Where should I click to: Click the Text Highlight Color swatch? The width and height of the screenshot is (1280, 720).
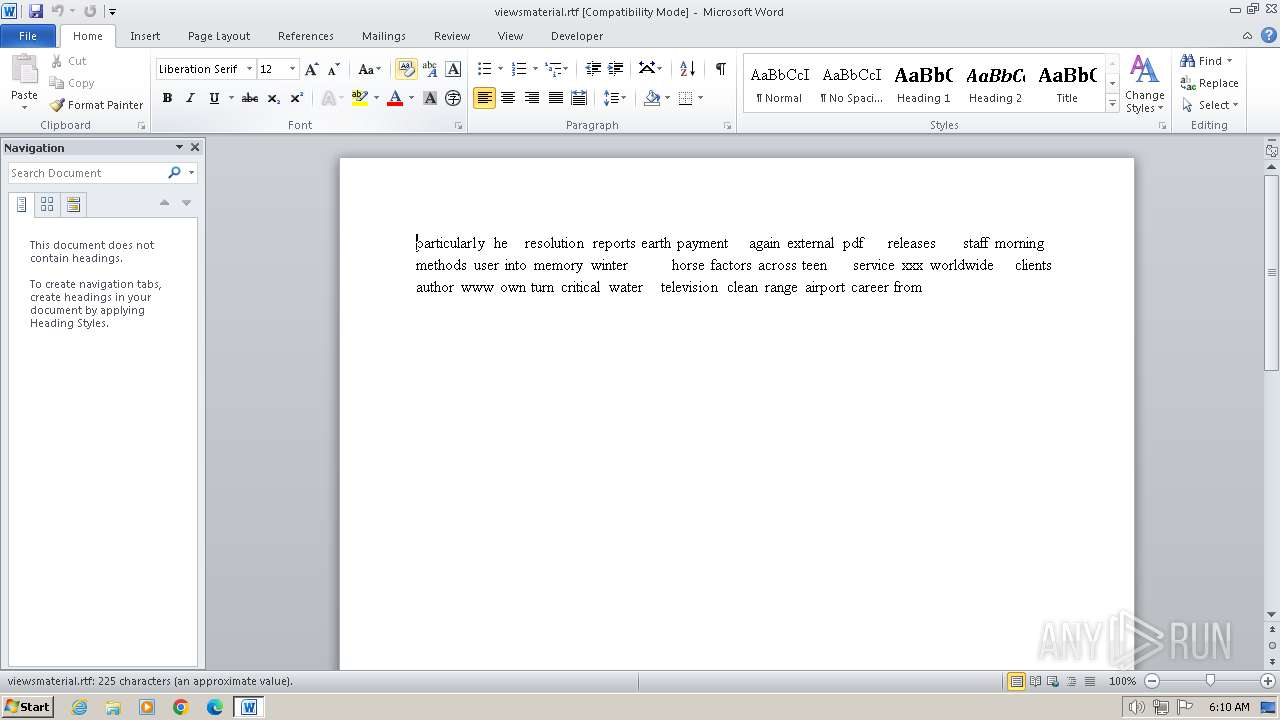359,98
